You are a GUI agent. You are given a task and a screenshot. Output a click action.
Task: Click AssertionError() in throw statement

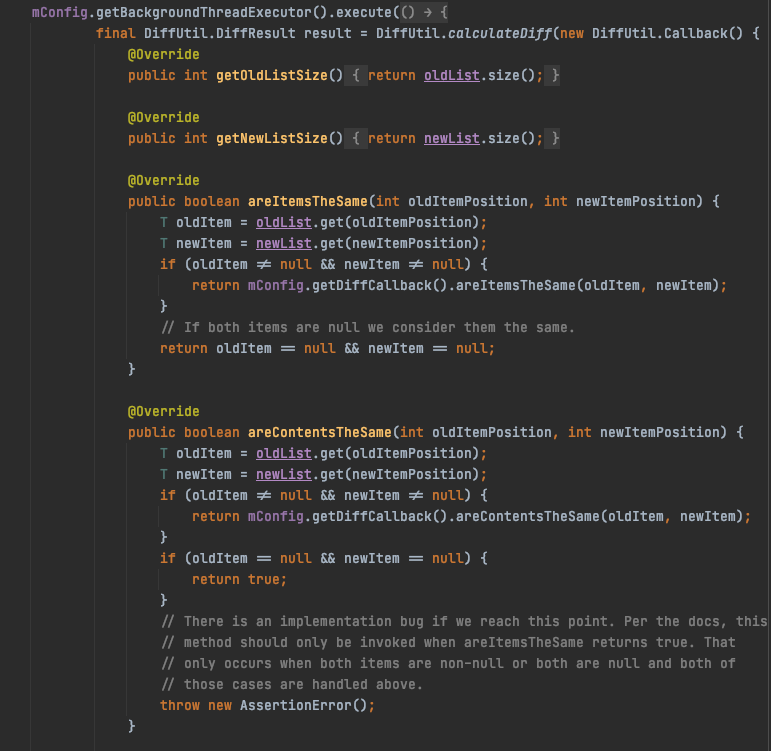304,705
